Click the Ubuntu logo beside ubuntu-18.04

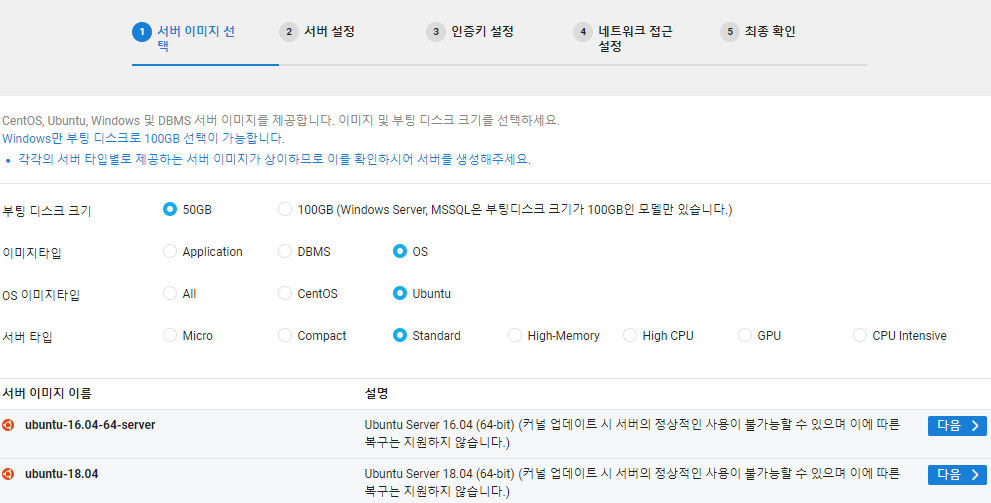coord(8,474)
